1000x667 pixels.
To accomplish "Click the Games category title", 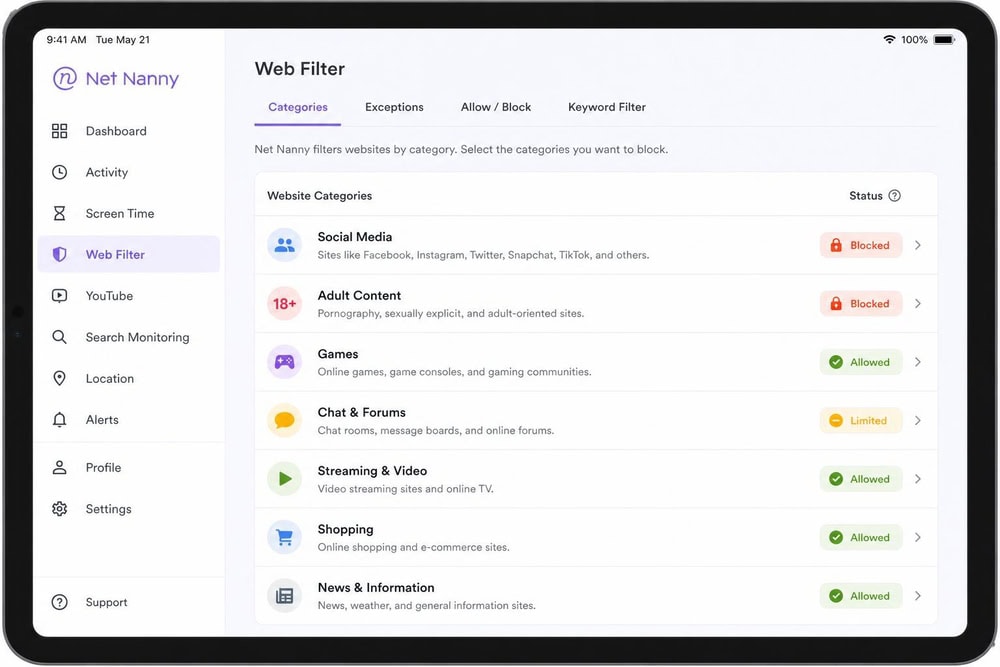I will click(x=338, y=354).
